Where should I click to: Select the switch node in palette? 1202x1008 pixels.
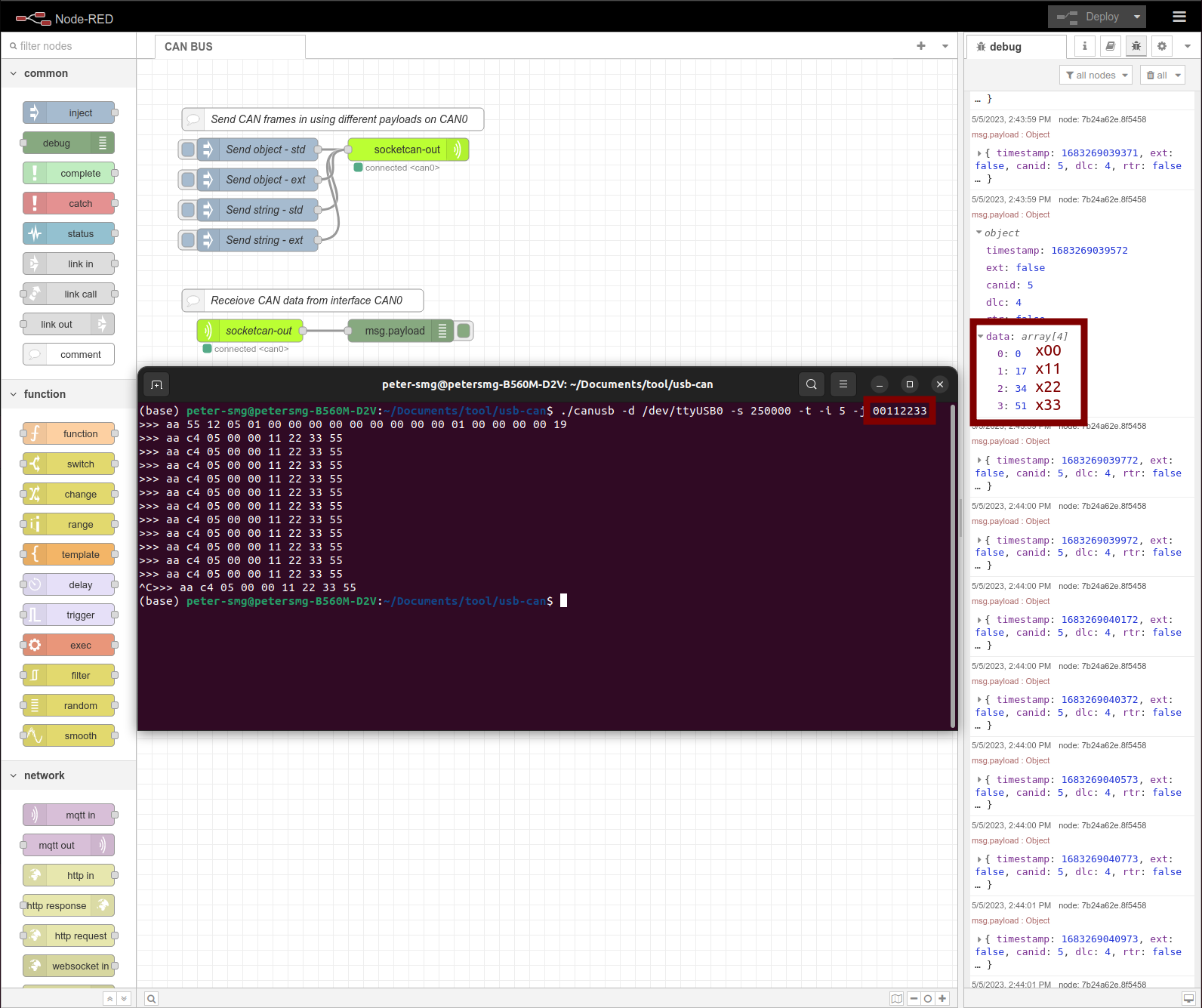tap(69, 464)
